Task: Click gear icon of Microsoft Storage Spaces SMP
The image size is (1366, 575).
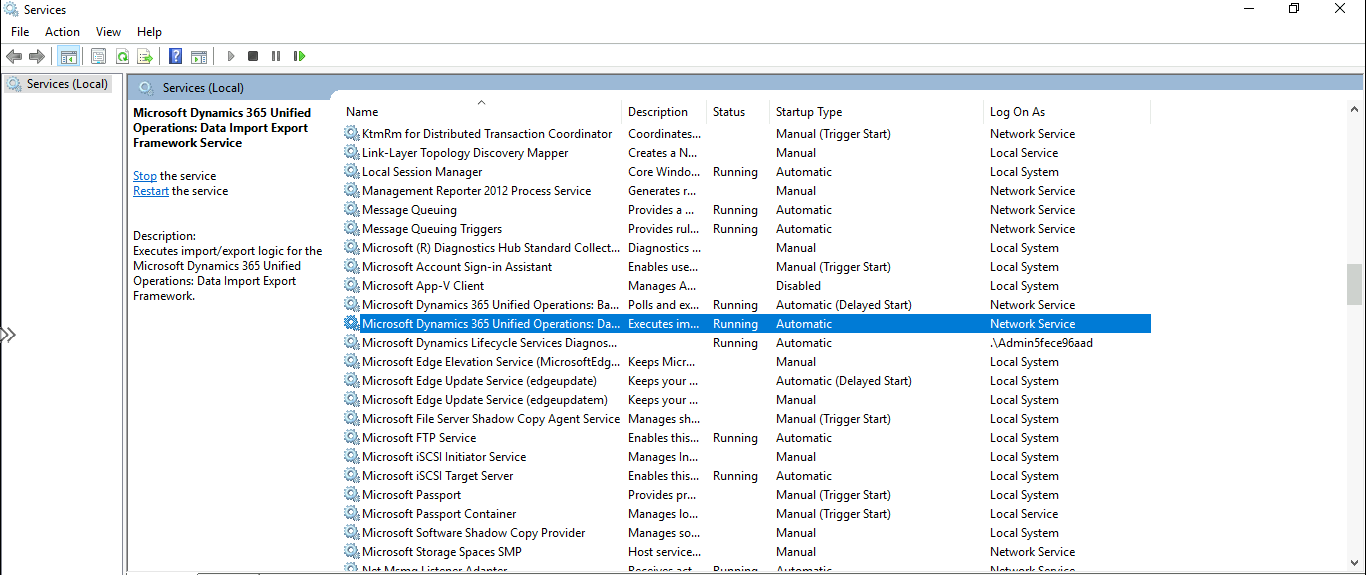Action: tap(351, 552)
